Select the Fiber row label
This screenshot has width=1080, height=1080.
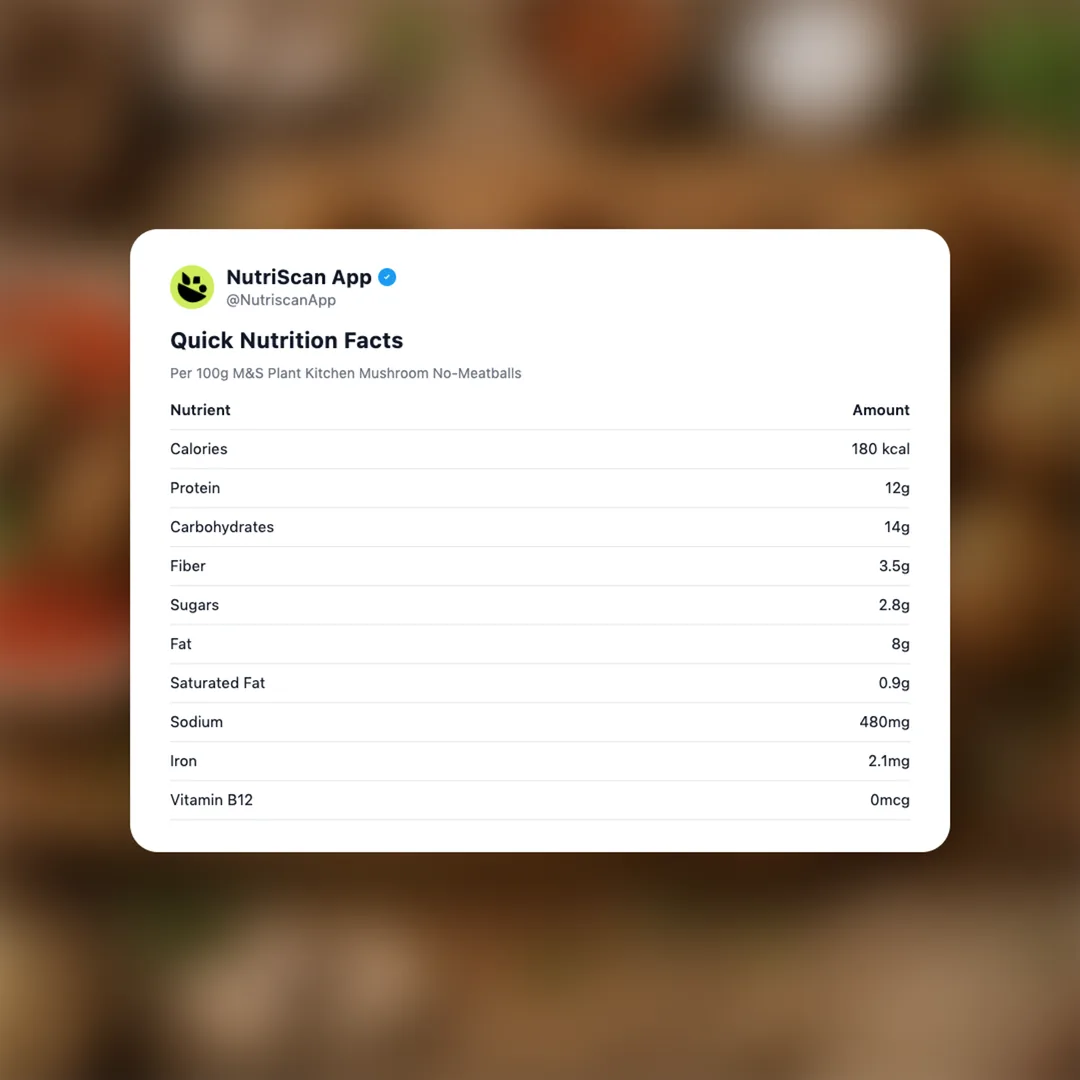pyautogui.click(x=187, y=566)
